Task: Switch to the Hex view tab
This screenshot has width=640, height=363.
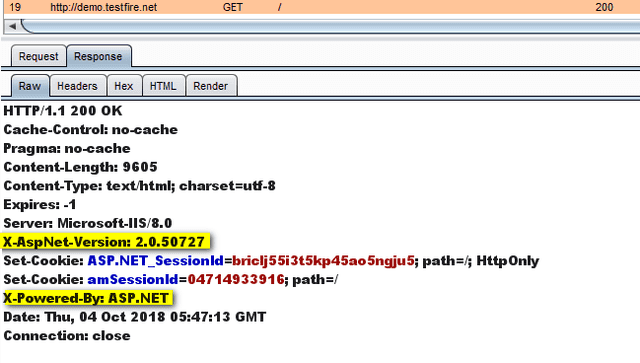Action: coord(124,86)
